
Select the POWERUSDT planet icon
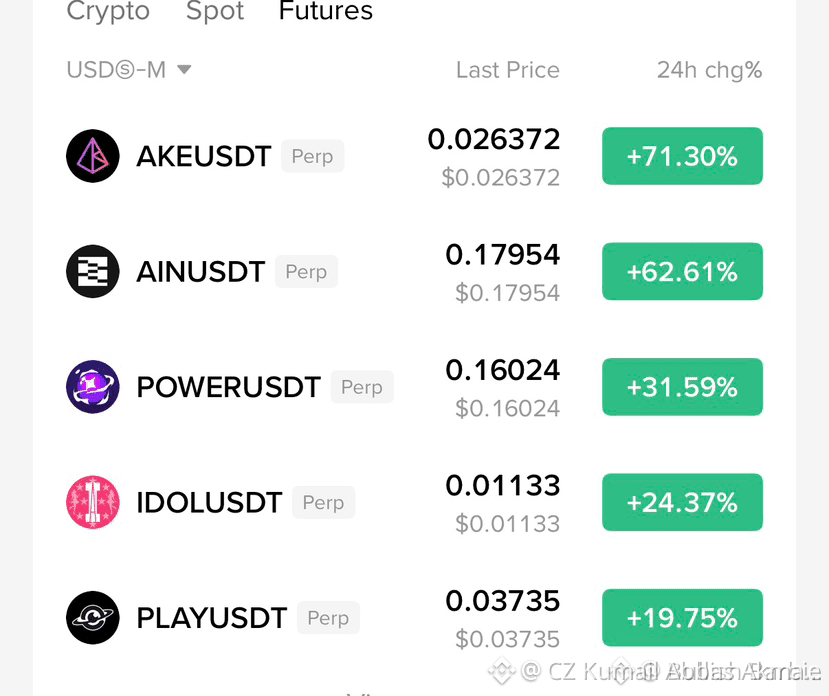pyautogui.click(x=93, y=387)
